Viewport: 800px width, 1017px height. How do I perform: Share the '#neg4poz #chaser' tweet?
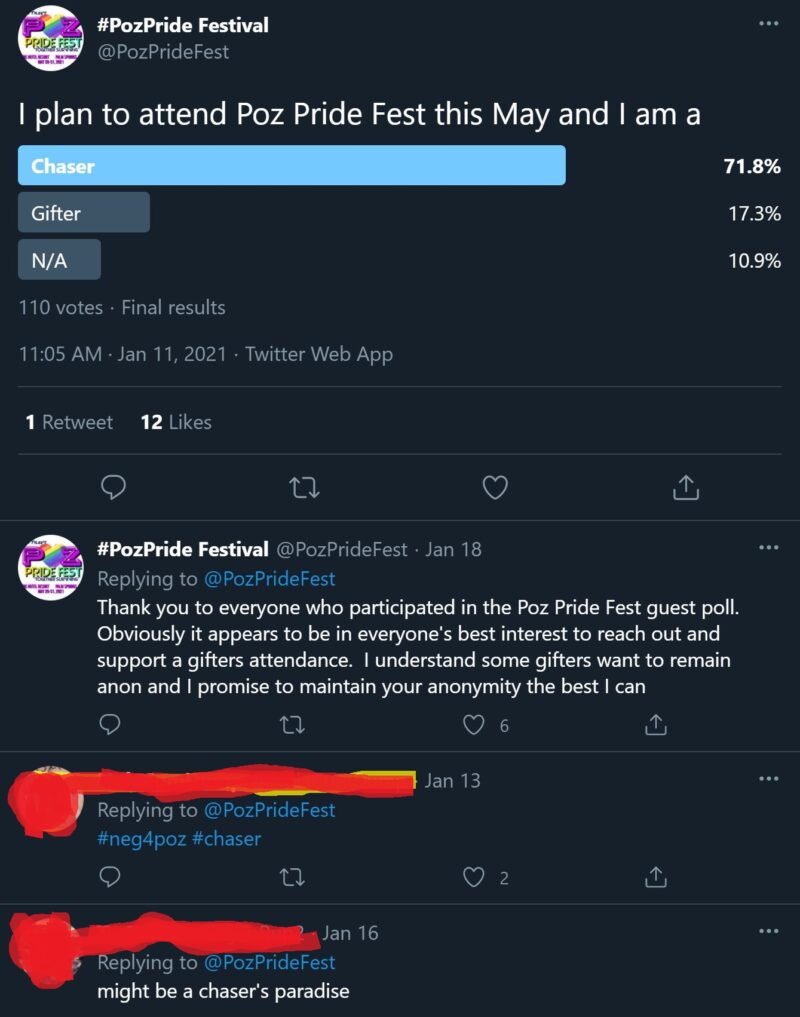656,877
